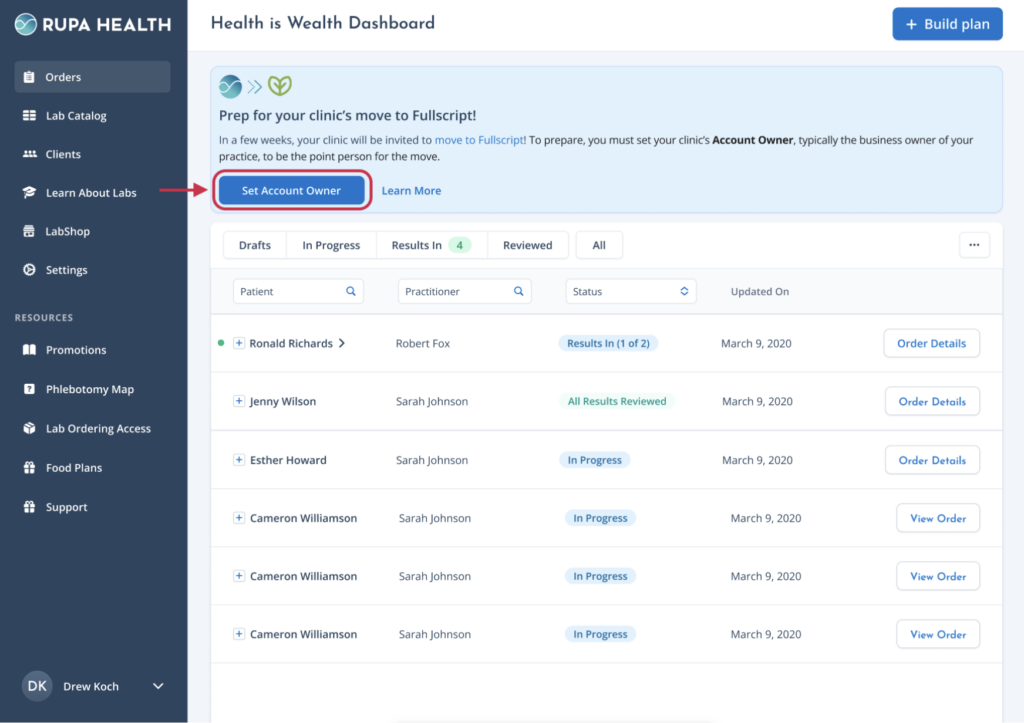Image resolution: width=1024 pixels, height=723 pixels.
Task: Click Set Account Owner
Action: [291, 190]
